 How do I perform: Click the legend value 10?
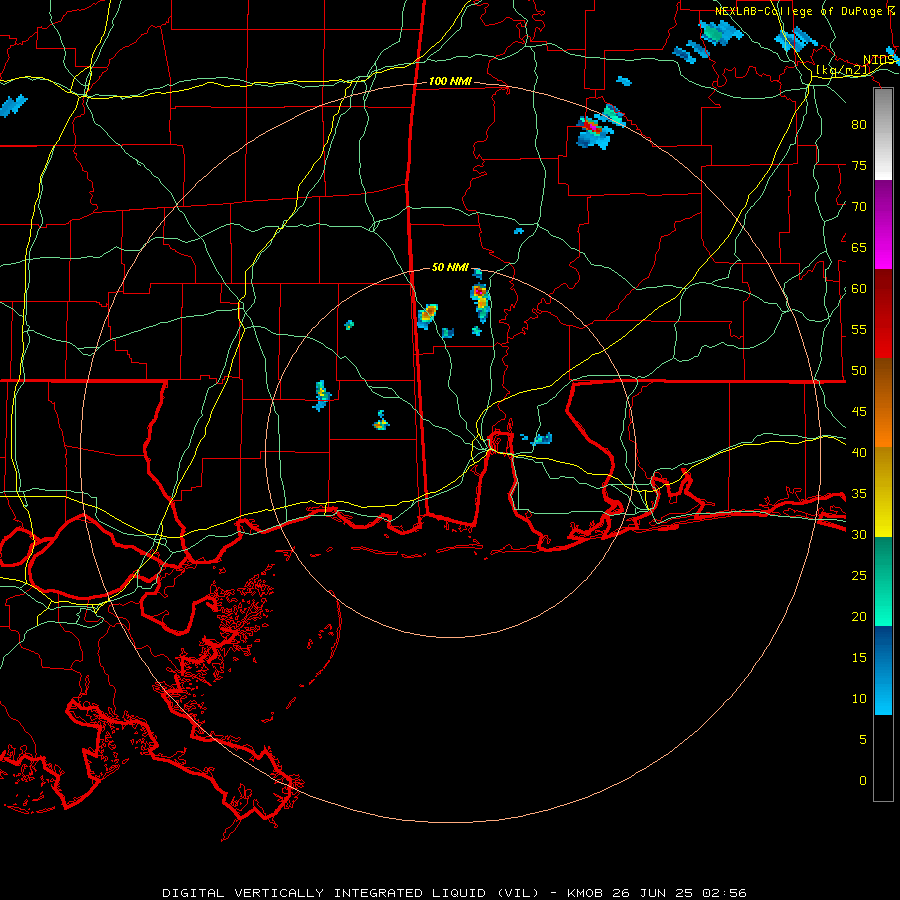pyautogui.click(x=859, y=699)
